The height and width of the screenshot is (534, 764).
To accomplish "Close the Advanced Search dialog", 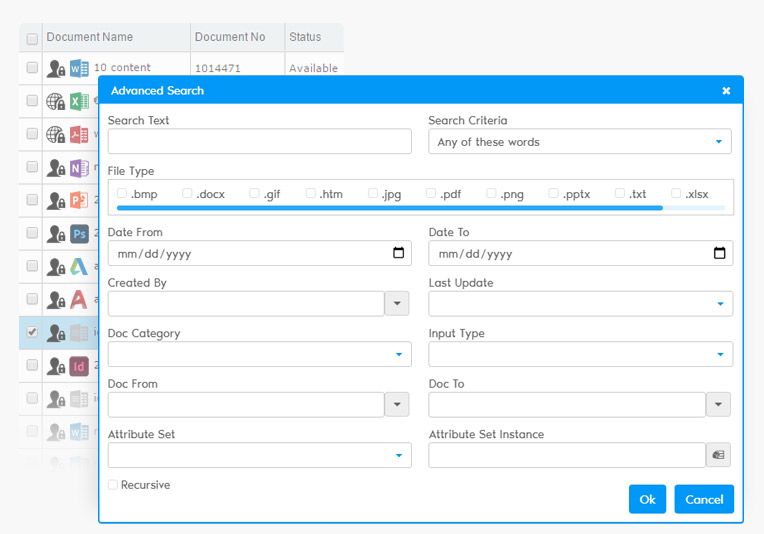I will [726, 91].
